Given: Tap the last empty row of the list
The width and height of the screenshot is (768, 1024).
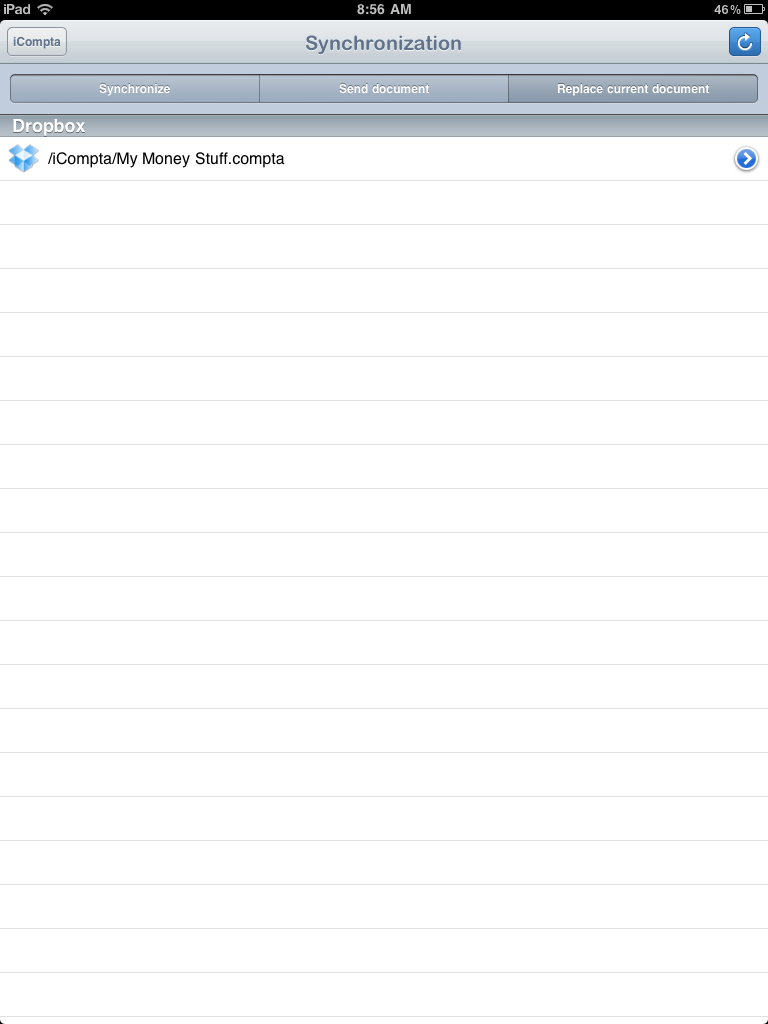Looking at the screenshot, I should coord(384,995).
